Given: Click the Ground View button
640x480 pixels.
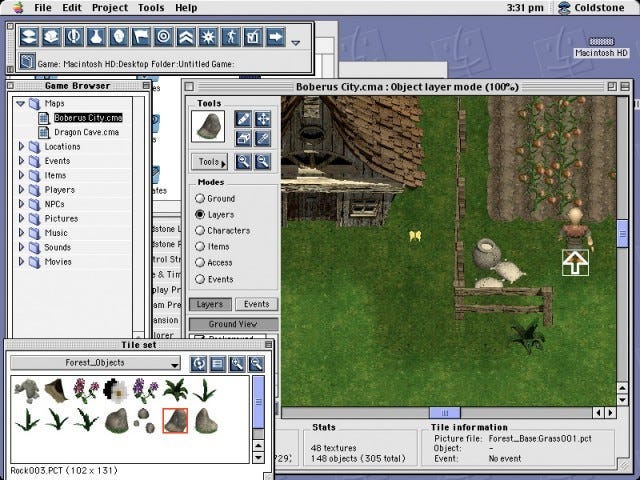Looking at the screenshot, I should (x=233, y=324).
